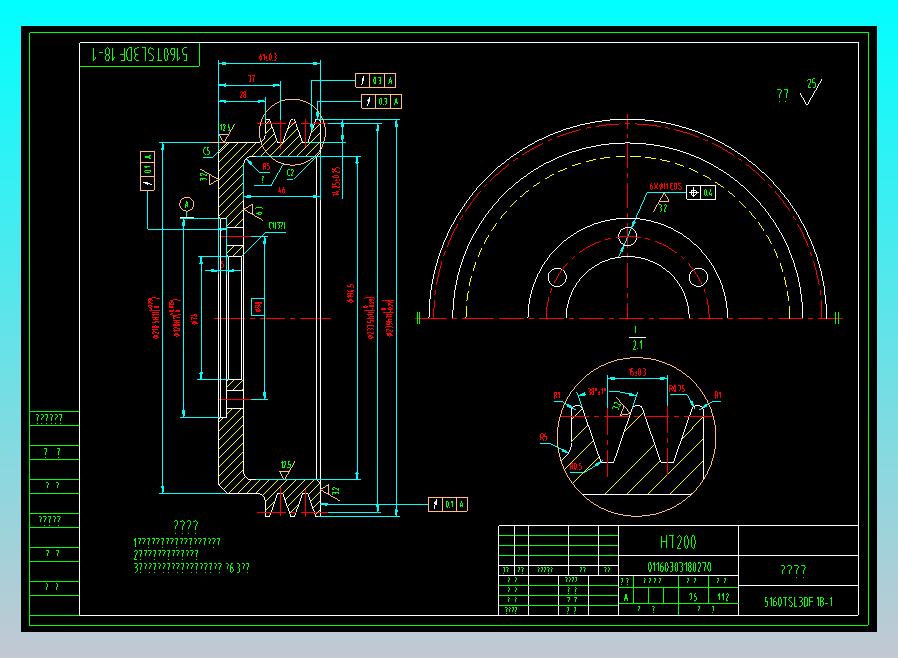Select the boxed Φ98 dimension
Screen dimensions: 898x658
[x=258, y=307]
